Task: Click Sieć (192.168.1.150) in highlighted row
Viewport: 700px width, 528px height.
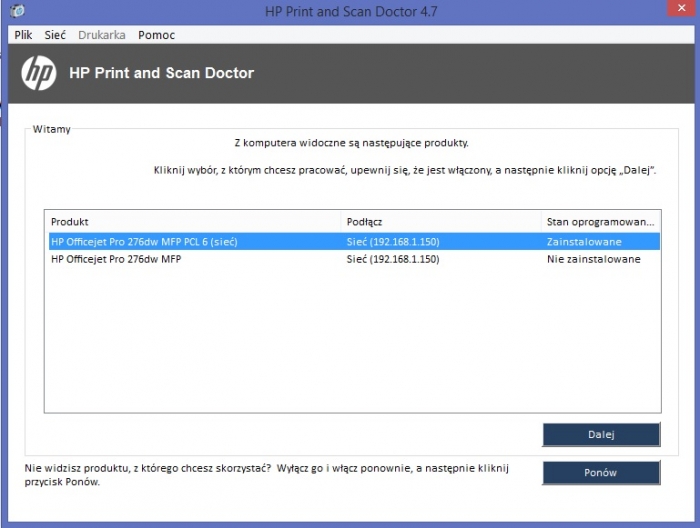Action: tap(393, 242)
